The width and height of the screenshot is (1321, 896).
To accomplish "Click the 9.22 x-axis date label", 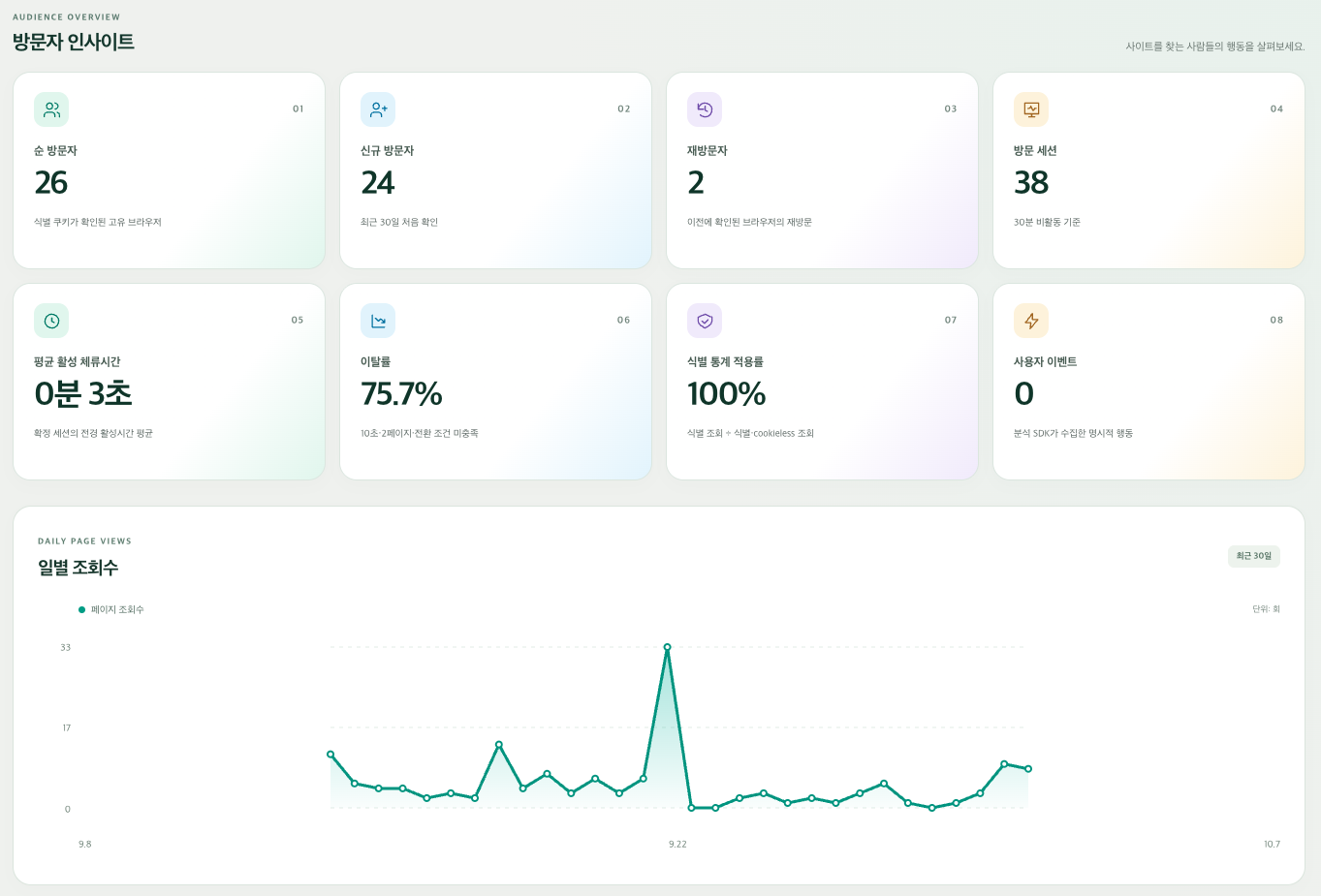I will [677, 845].
